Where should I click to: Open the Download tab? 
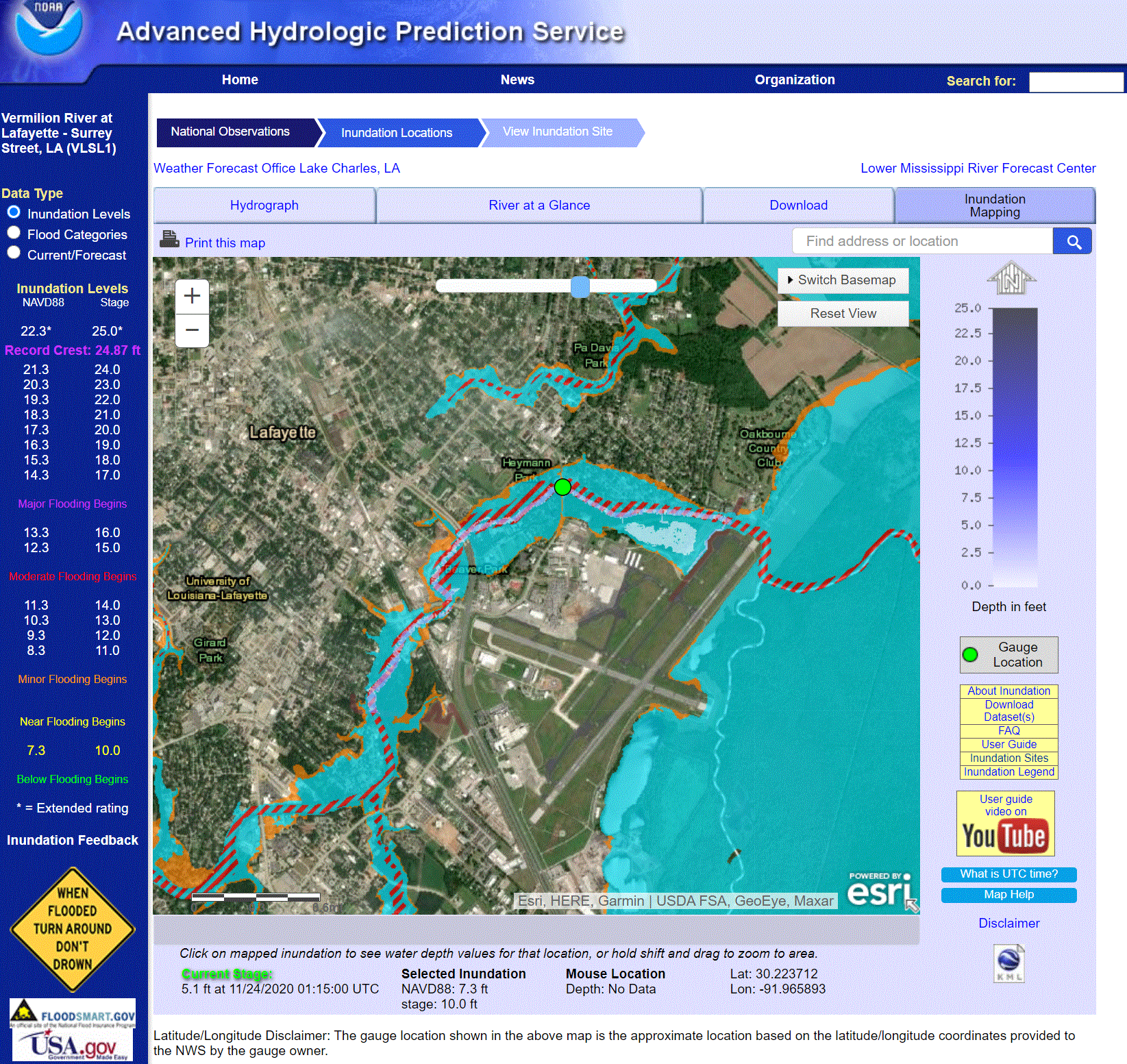coord(798,205)
